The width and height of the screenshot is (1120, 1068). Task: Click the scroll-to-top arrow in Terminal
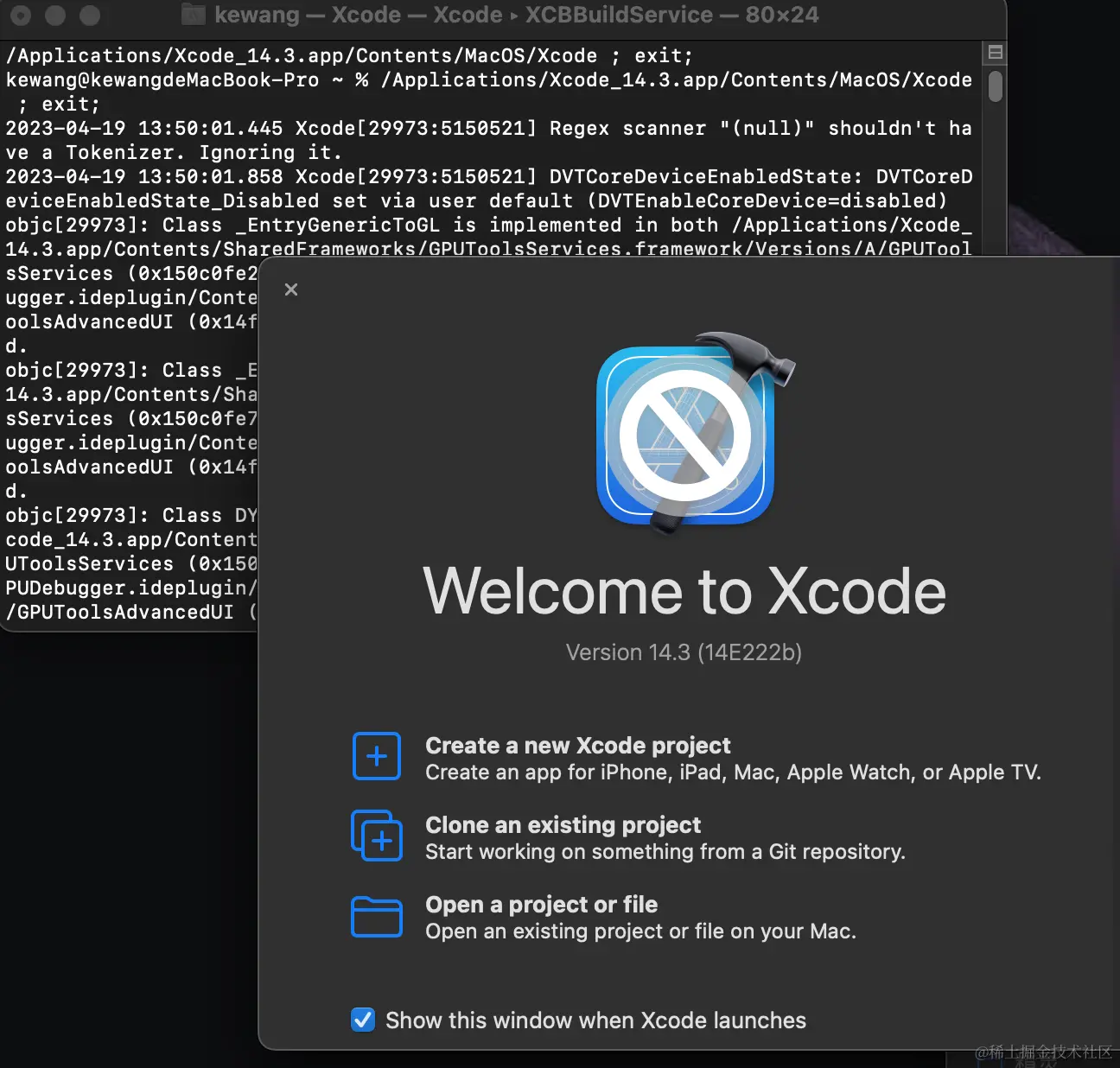pyautogui.click(x=994, y=53)
